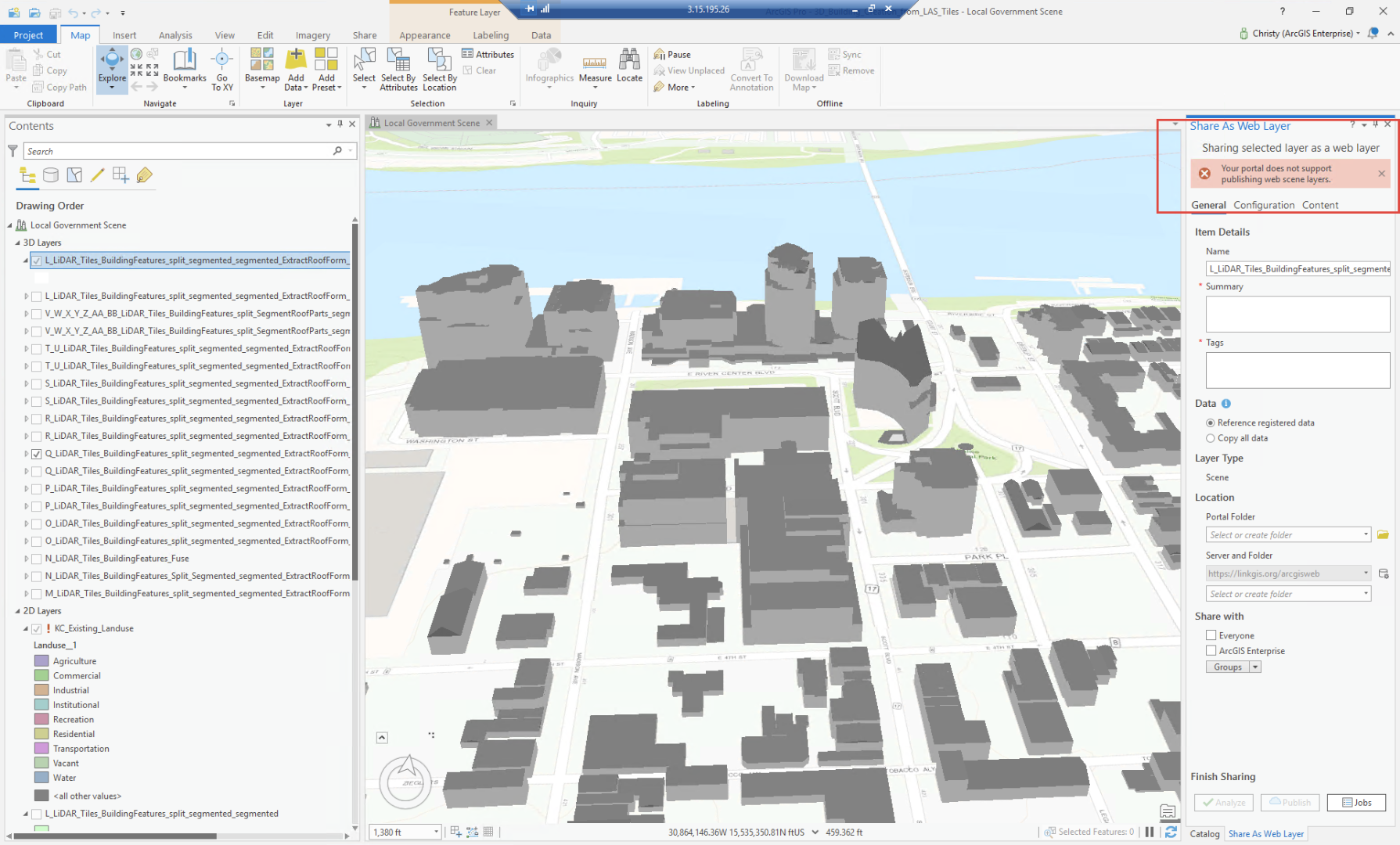Uncheck the KC_Existing_Landuse layer visibility
The image size is (1400, 845).
click(37, 628)
